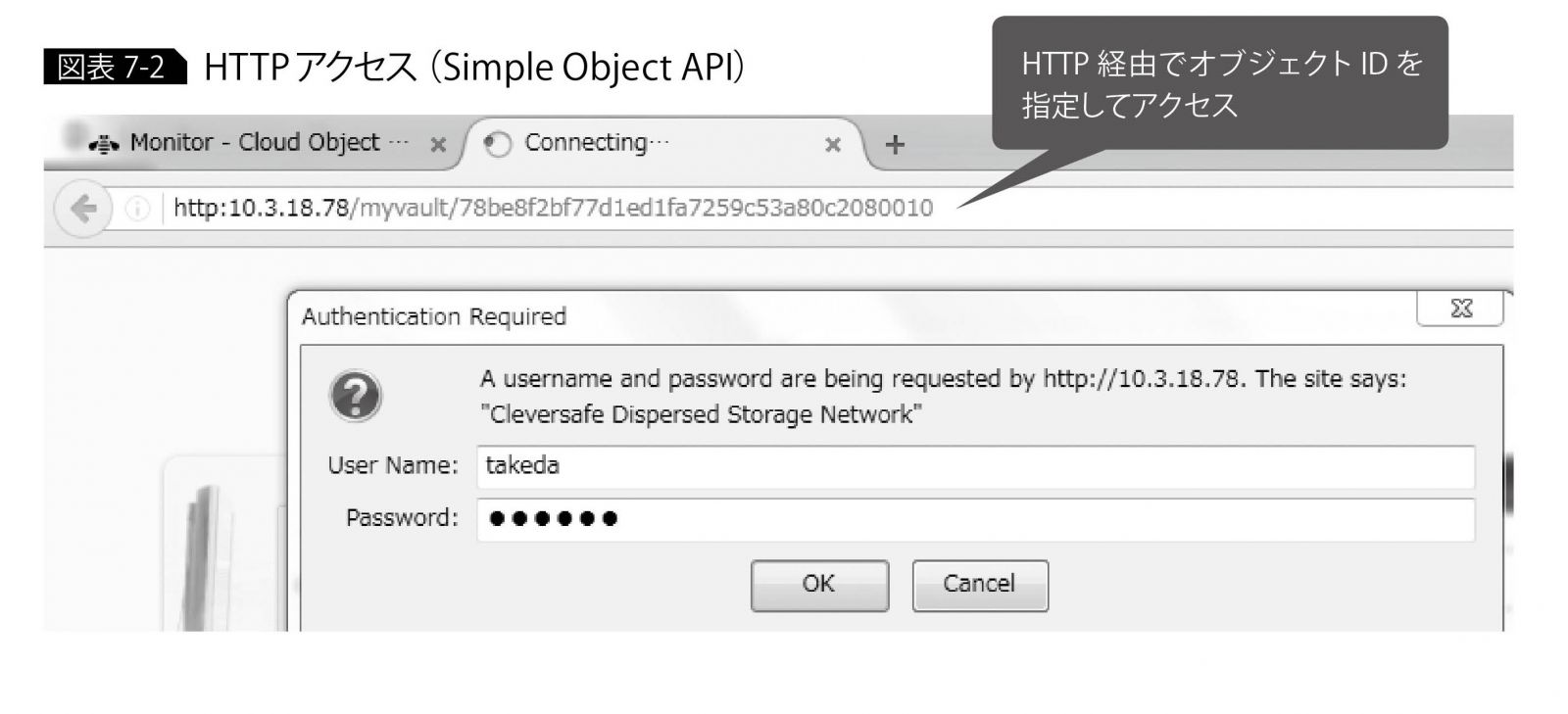Click the HTTP callout annotation bubble
1568x714 pixels.
[1219, 83]
